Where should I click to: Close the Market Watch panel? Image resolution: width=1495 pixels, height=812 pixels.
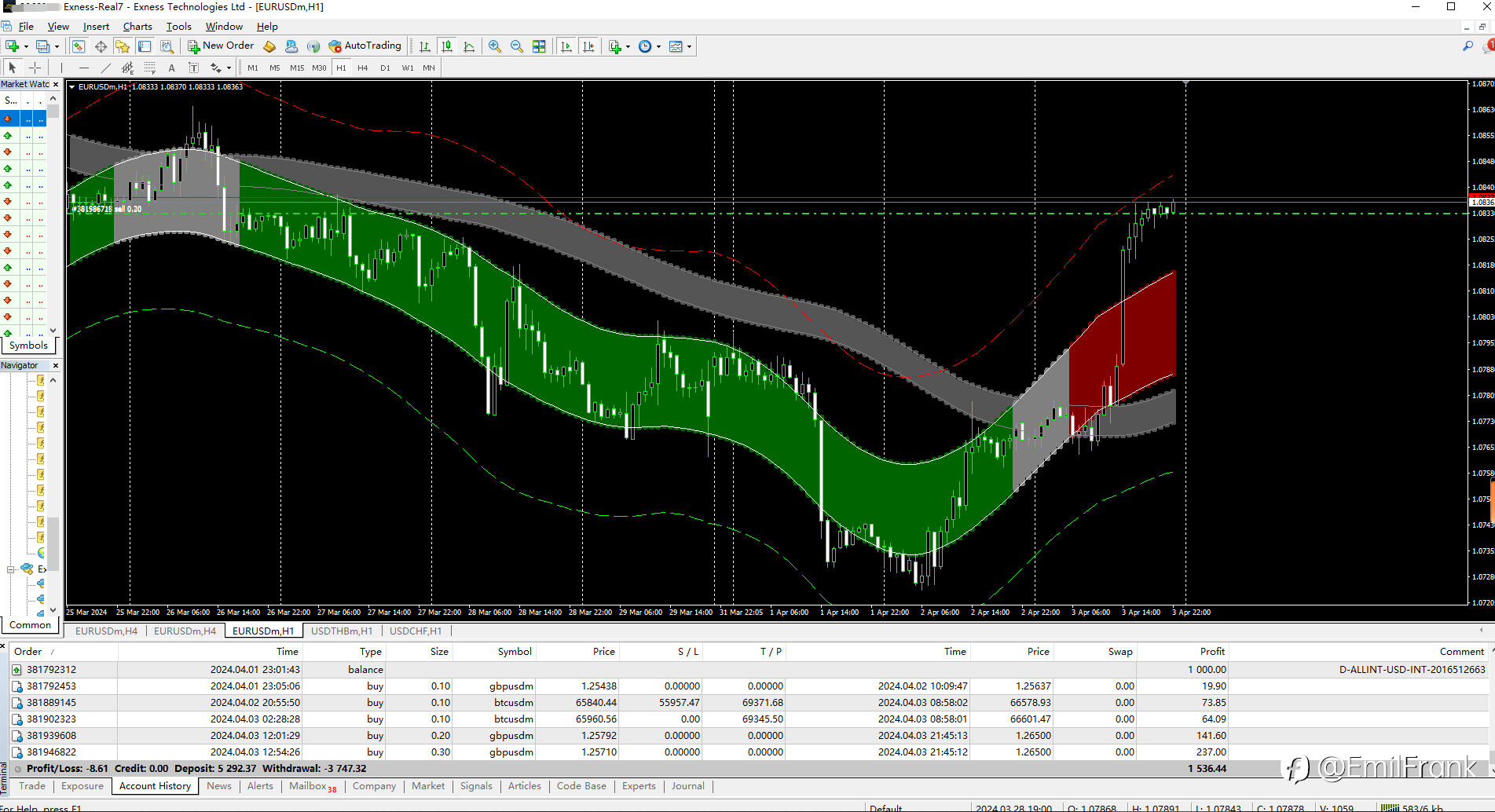(x=56, y=85)
